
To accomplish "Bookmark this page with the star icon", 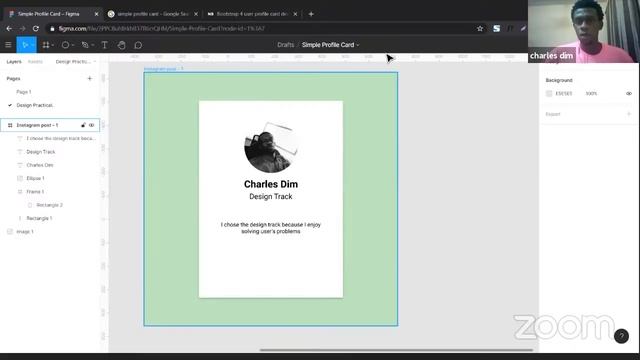I will point(480,29).
